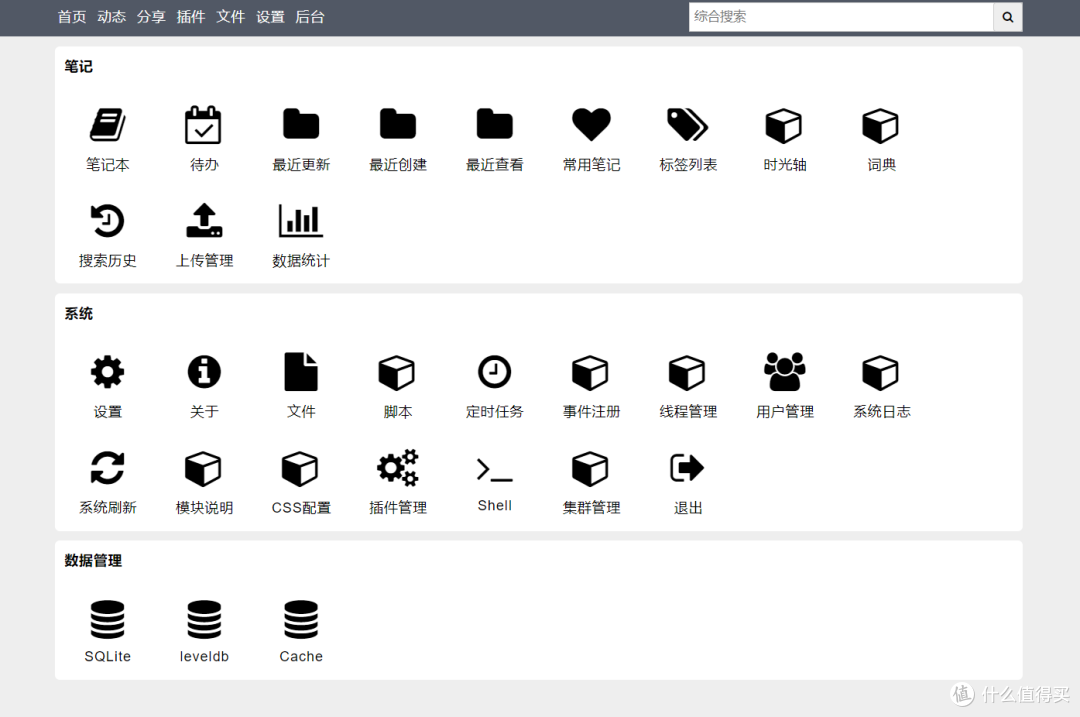
Task: Open the 关于 info icon
Action: pos(204,372)
